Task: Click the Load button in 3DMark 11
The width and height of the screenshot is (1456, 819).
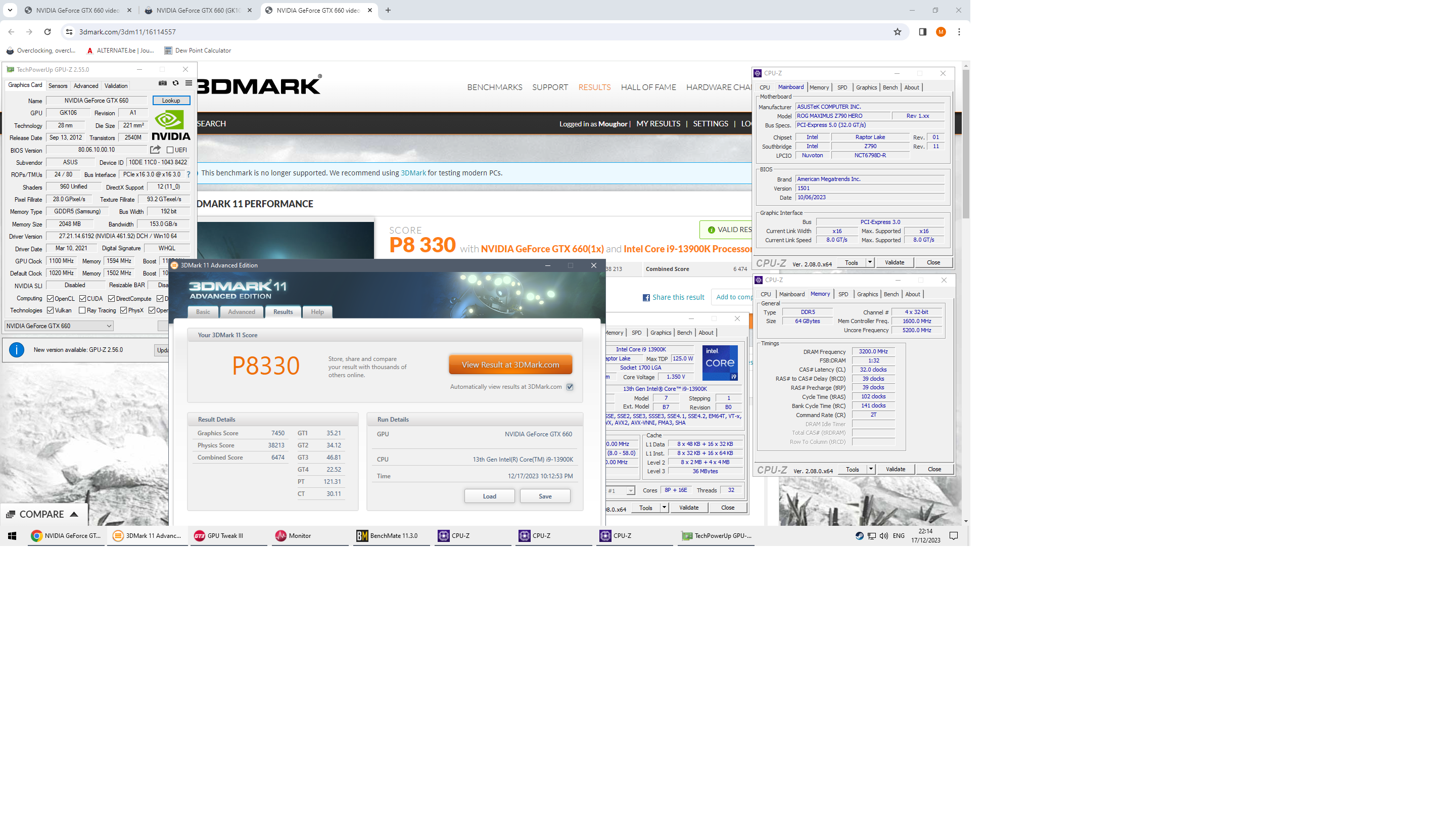Action: (x=490, y=496)
